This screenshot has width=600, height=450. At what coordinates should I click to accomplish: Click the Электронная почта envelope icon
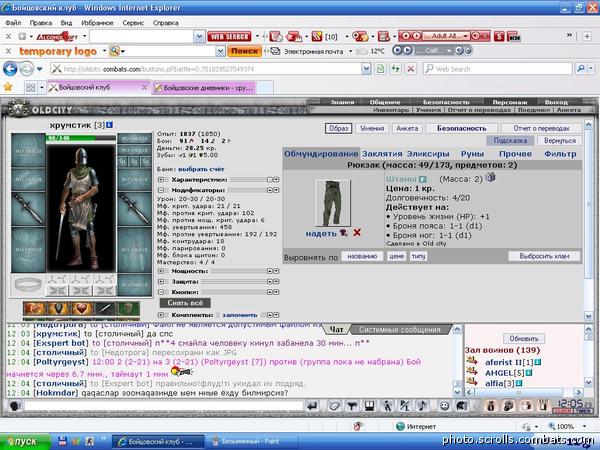(x=275, y=51)
